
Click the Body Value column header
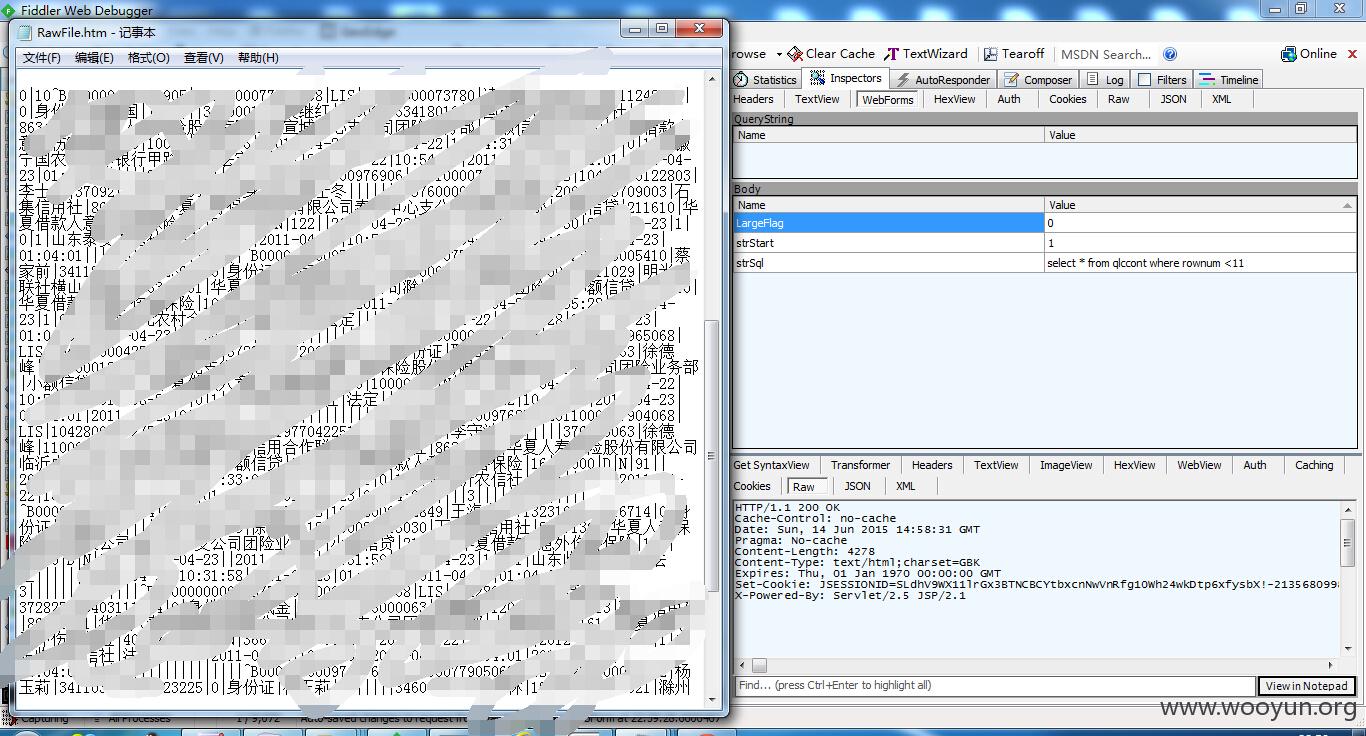1200,205
